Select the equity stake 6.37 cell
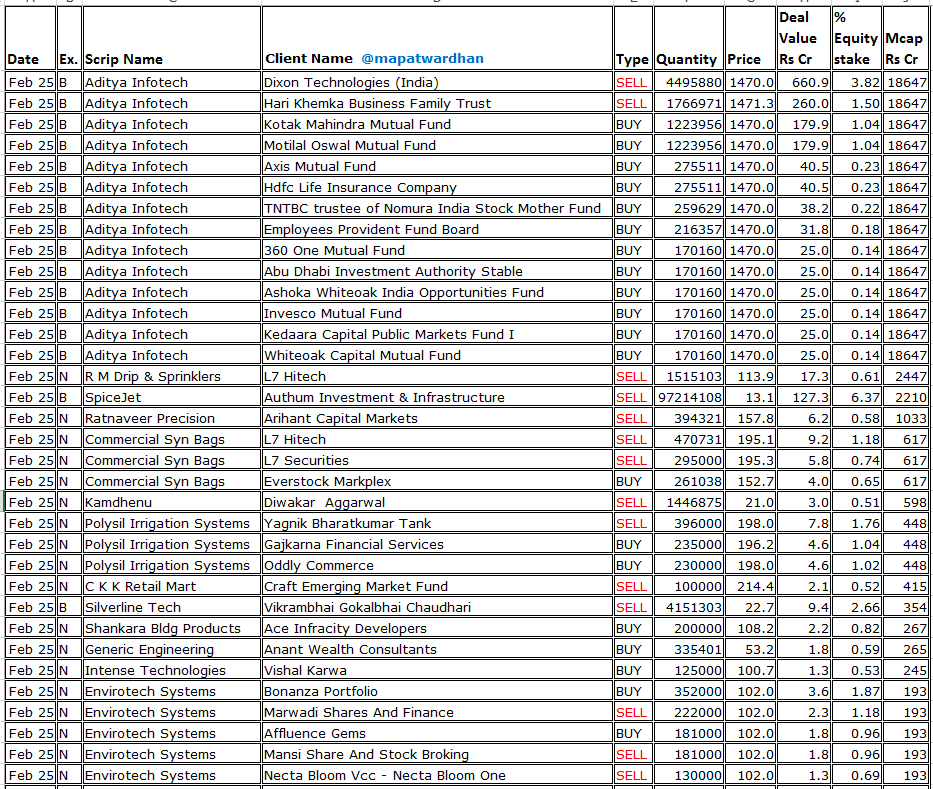This screenshot has height=789, width=933. click(x=856, y=397)
